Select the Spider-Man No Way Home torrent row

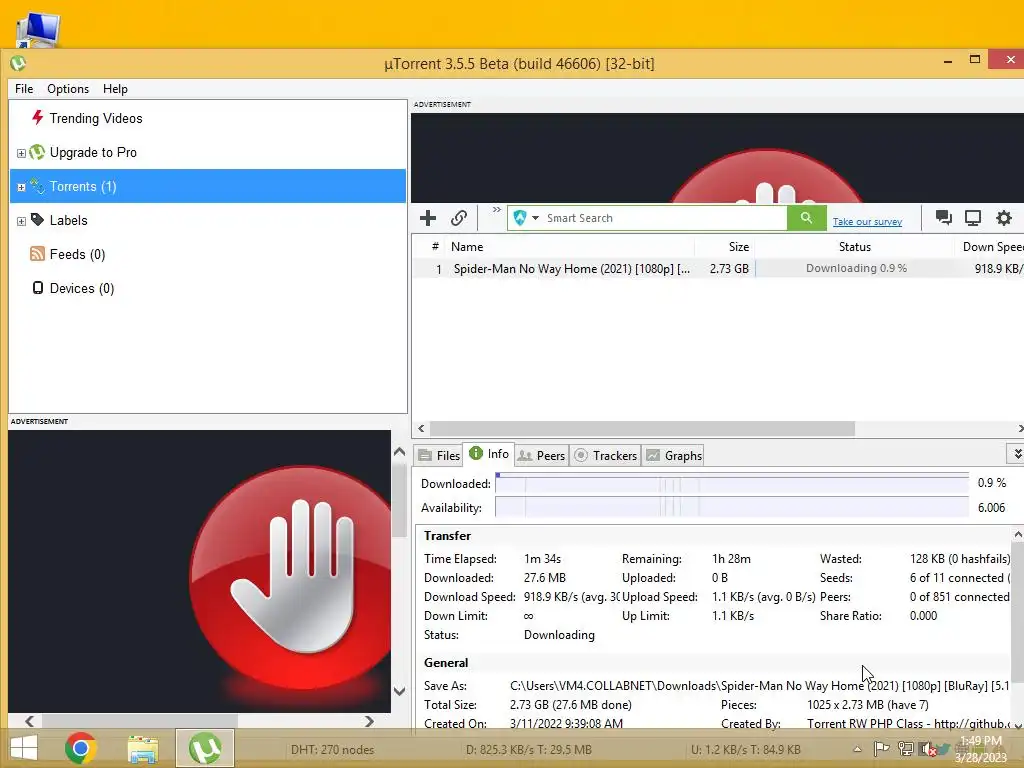pos(717,268)
